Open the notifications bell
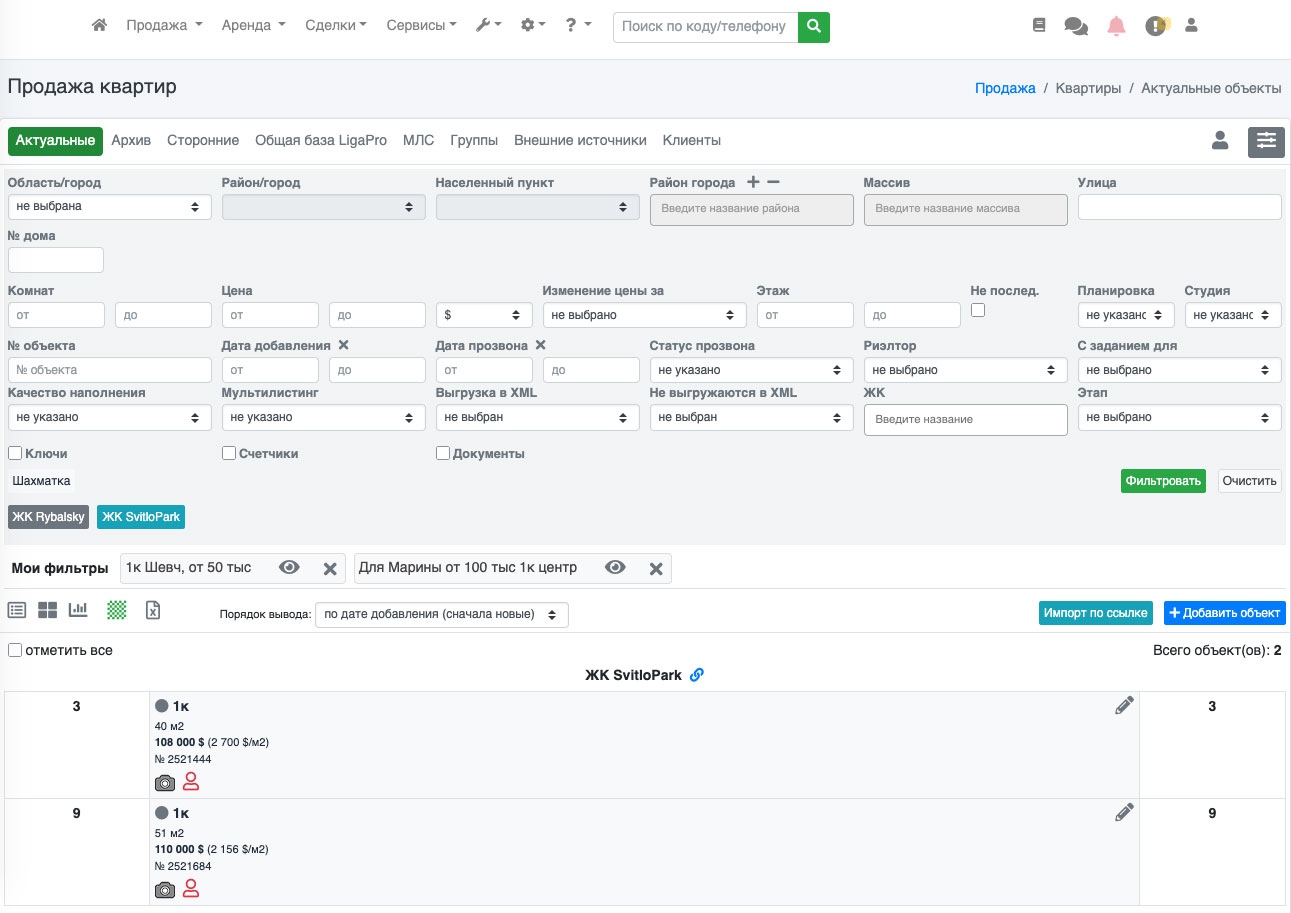This screenshot has height=913, width=1291. (x=1116, y=26)
